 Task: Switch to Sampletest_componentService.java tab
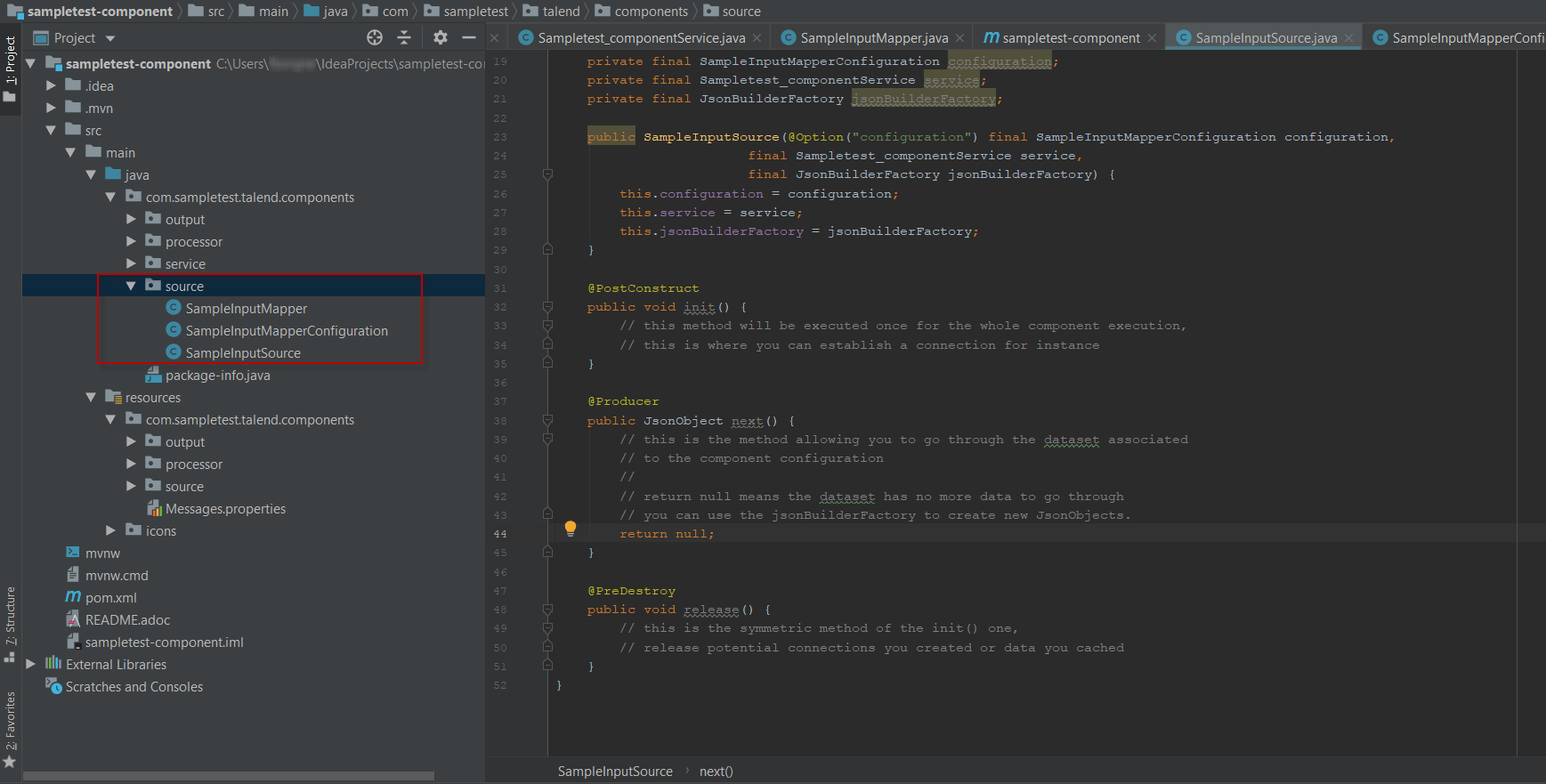pos(641,37)
